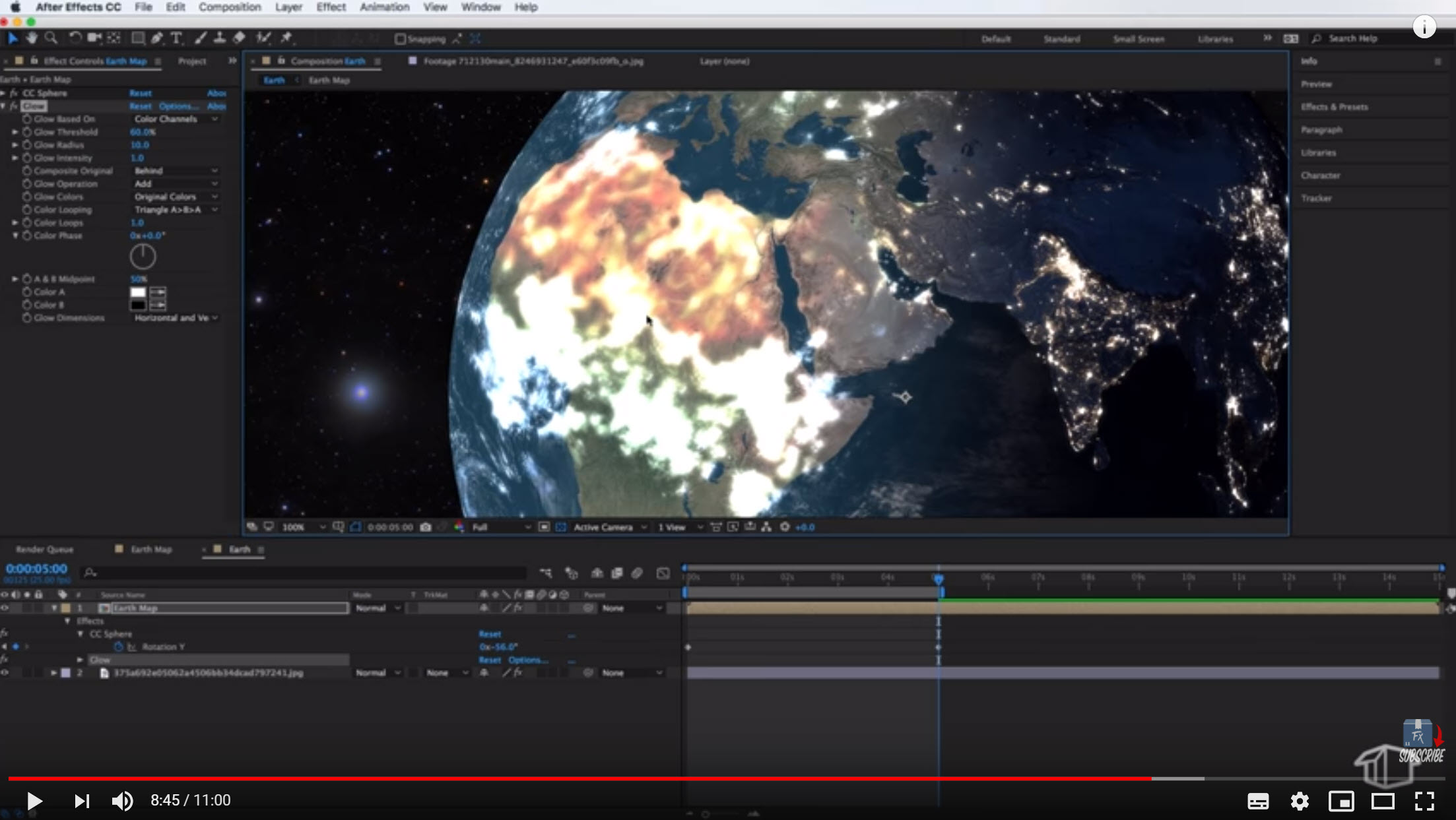Select the Pan Behind anchor point tool
Viewport: 1456px width, 820px height.
[x=114, y=38]
